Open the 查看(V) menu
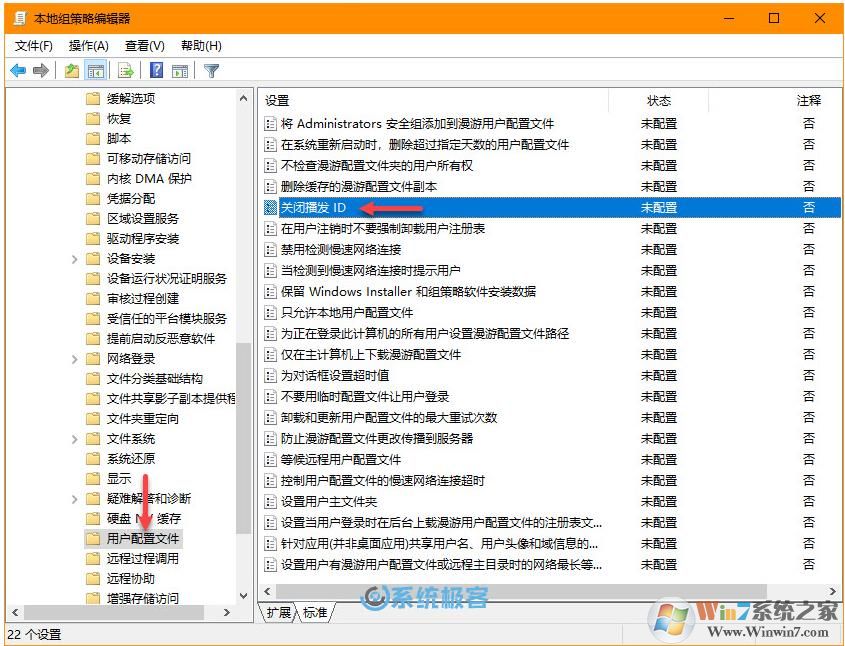Screen dimensions: 845x646 coord(144,46)
